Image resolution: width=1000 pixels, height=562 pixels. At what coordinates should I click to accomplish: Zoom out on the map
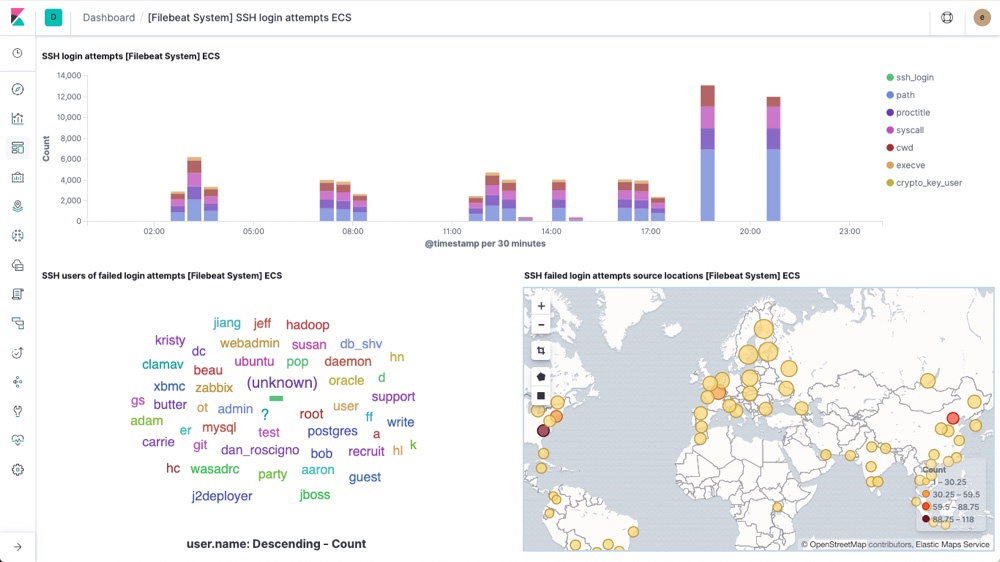tap(541, 325)
